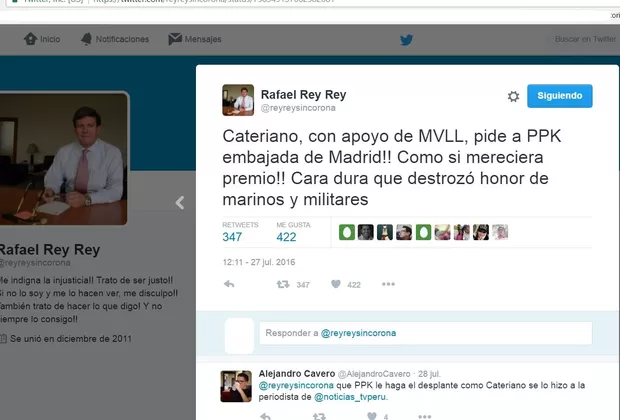Open @noticias_tvperu mention link
Viewport: 620px width, 420px height.
tap(350, 397)
